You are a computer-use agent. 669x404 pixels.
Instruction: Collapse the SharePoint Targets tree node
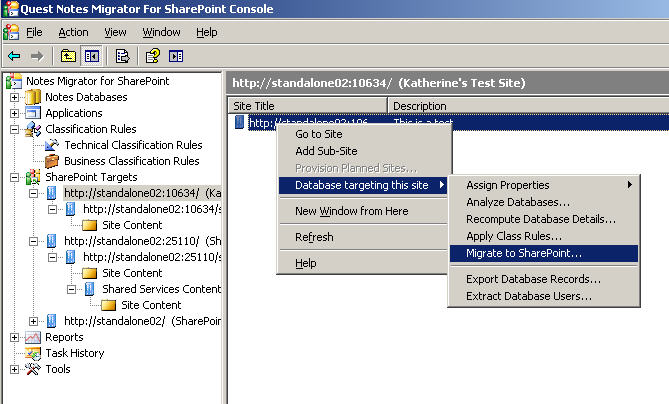pyautogui.click(x=14, y=177)
